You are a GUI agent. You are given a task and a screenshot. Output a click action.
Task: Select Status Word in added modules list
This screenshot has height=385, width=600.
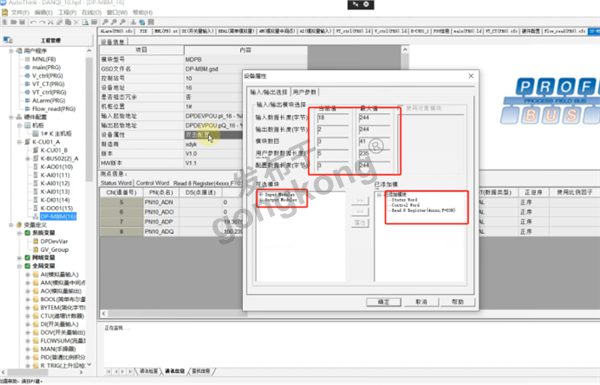tap(404, 200)
